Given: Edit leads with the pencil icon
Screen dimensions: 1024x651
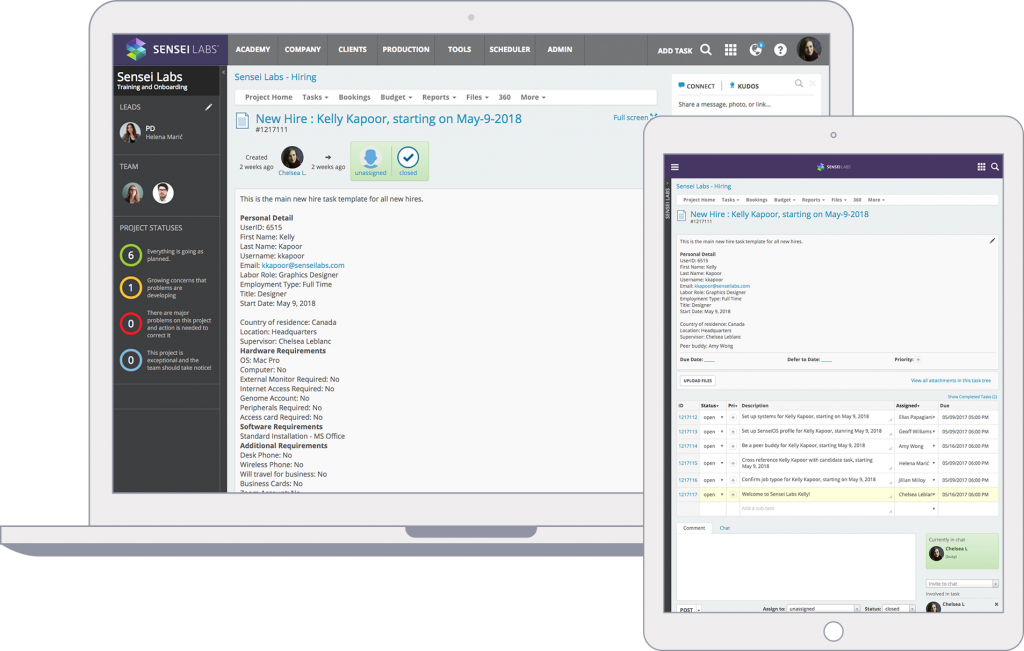Looking at the screenshot, I should coord(208,107).
